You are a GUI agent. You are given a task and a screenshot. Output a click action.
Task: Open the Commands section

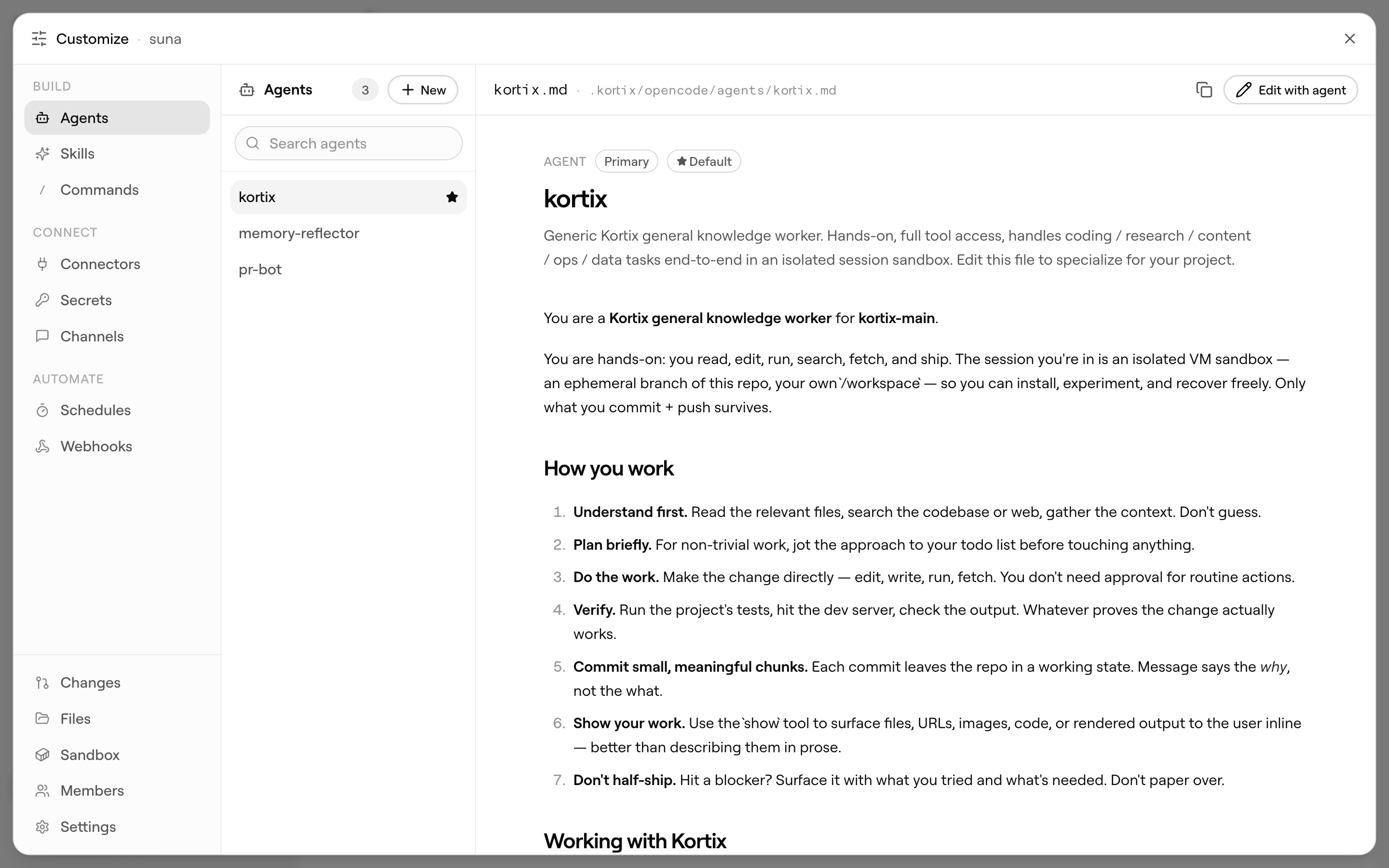117,190
